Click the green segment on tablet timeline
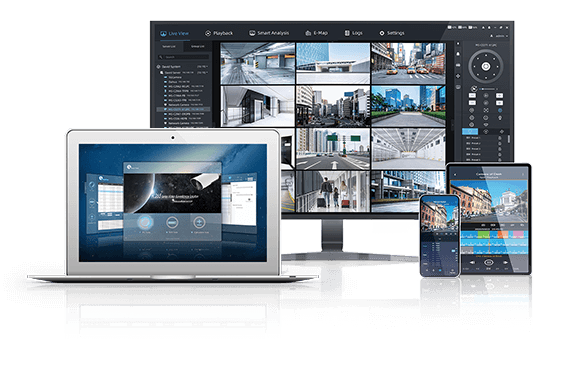 point(483,234)
